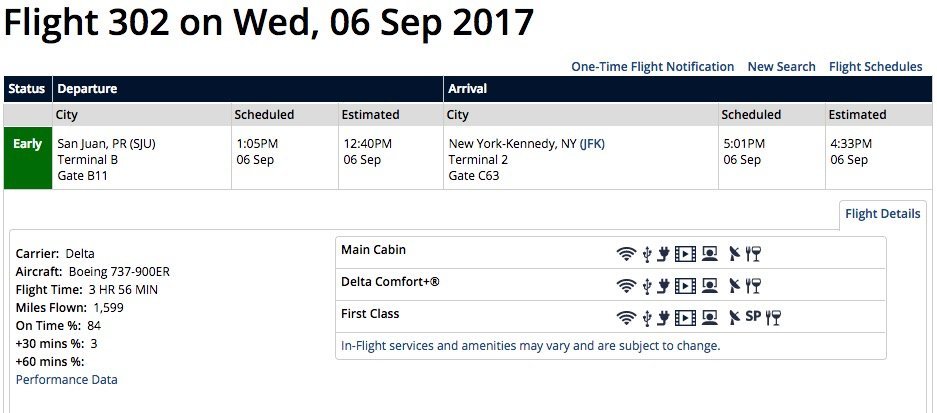Click the USB port icon for Main Cabin
Viewport: 937px width, 413px height.
coord(647,254)
